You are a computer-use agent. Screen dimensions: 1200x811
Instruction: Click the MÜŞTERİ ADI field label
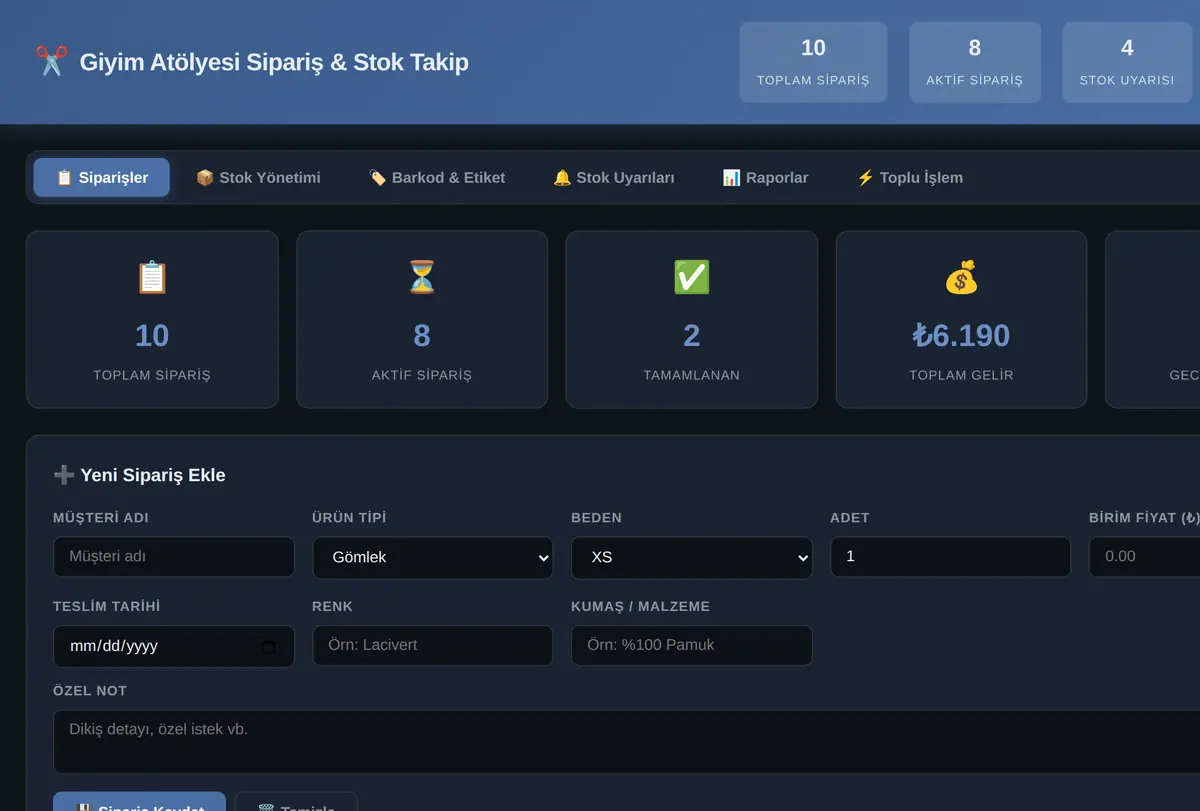click(101, 518)
